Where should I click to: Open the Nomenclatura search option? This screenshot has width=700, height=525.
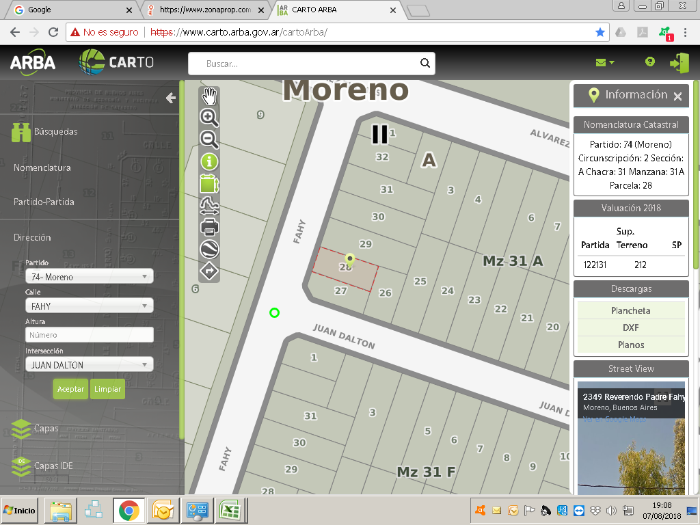pyautogui.click(x=42, y=168)
